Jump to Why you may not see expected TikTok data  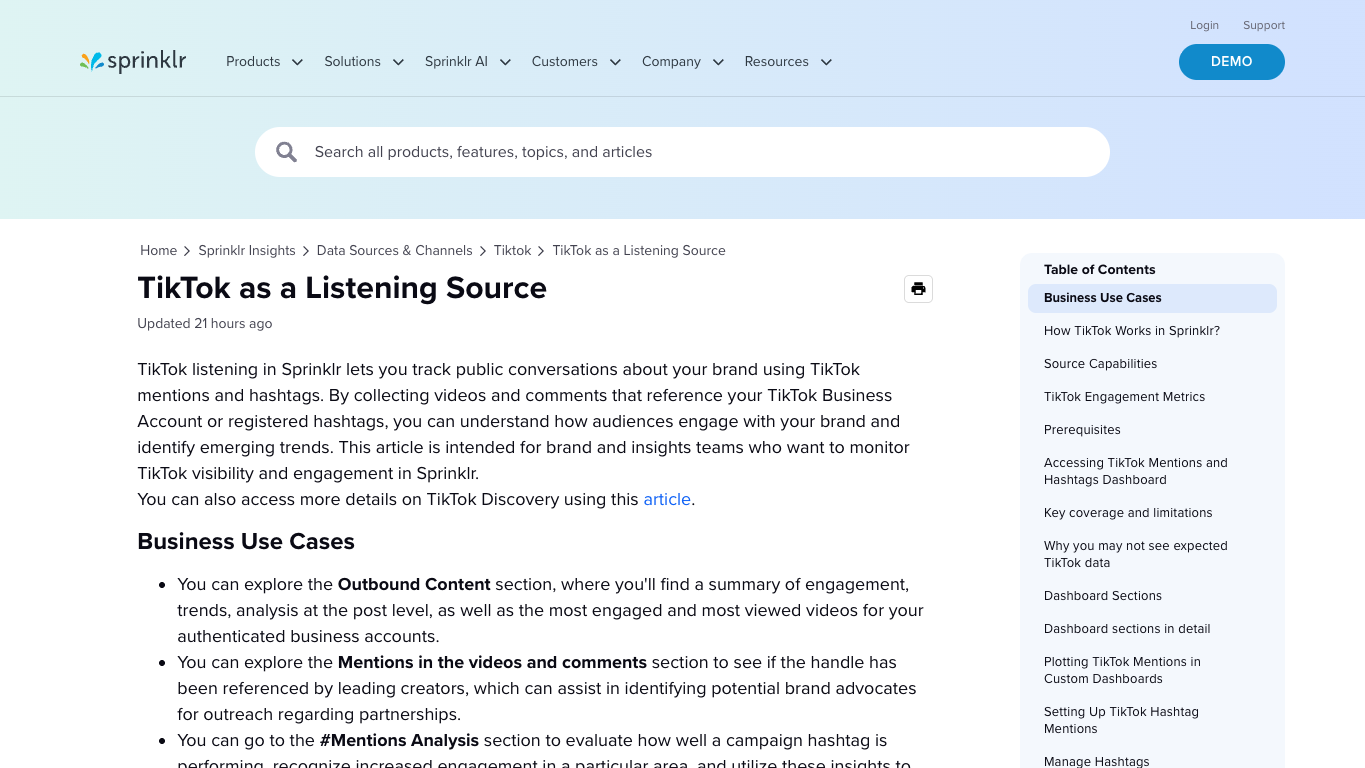pyautogui.click(x=1135, y=554)
